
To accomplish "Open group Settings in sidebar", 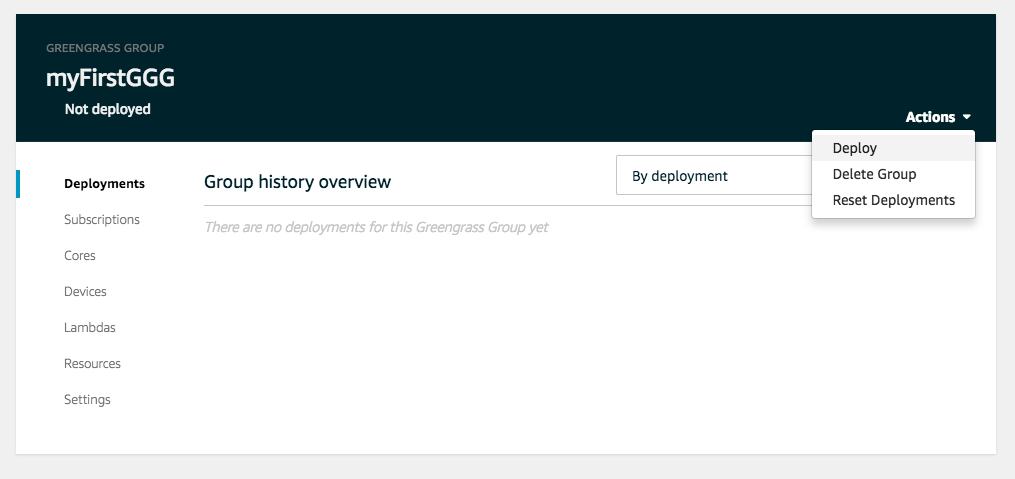I will pyautogui.click(x=87, y=400).
